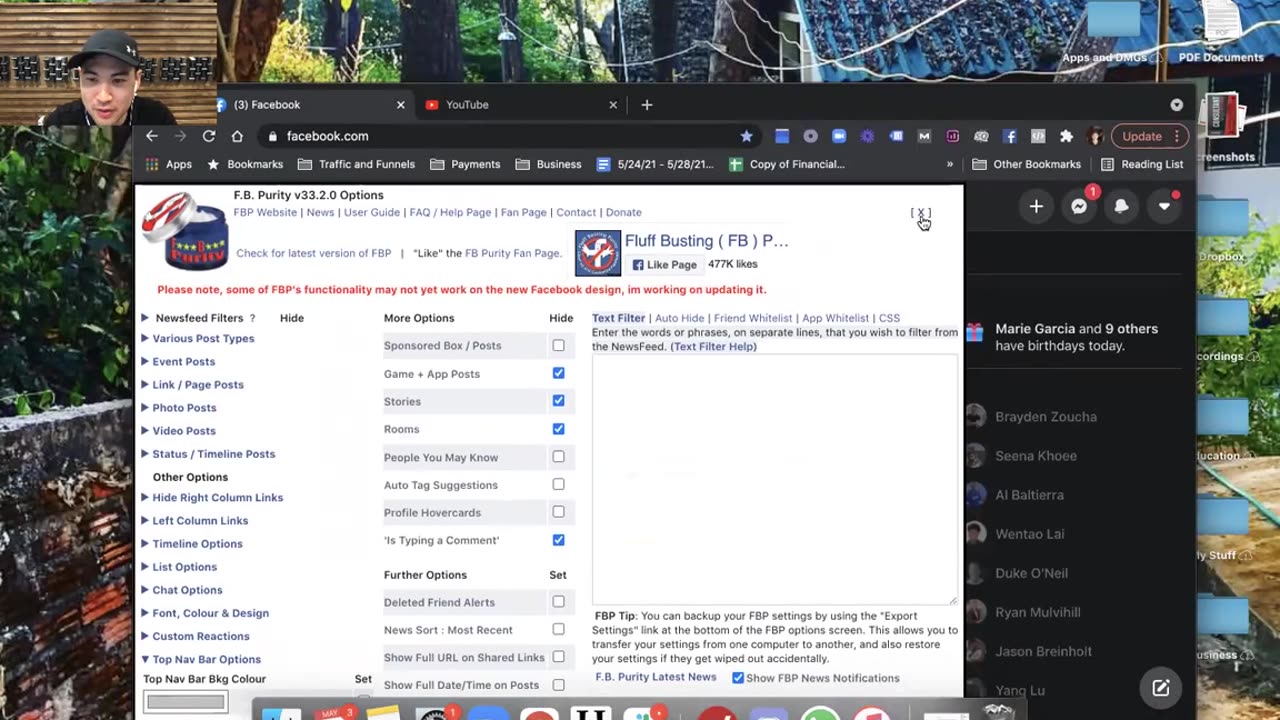Viewport: 1280px width, 720px height.
Task: Collapse Top Nav Bar Options
Action: (206, 659)
